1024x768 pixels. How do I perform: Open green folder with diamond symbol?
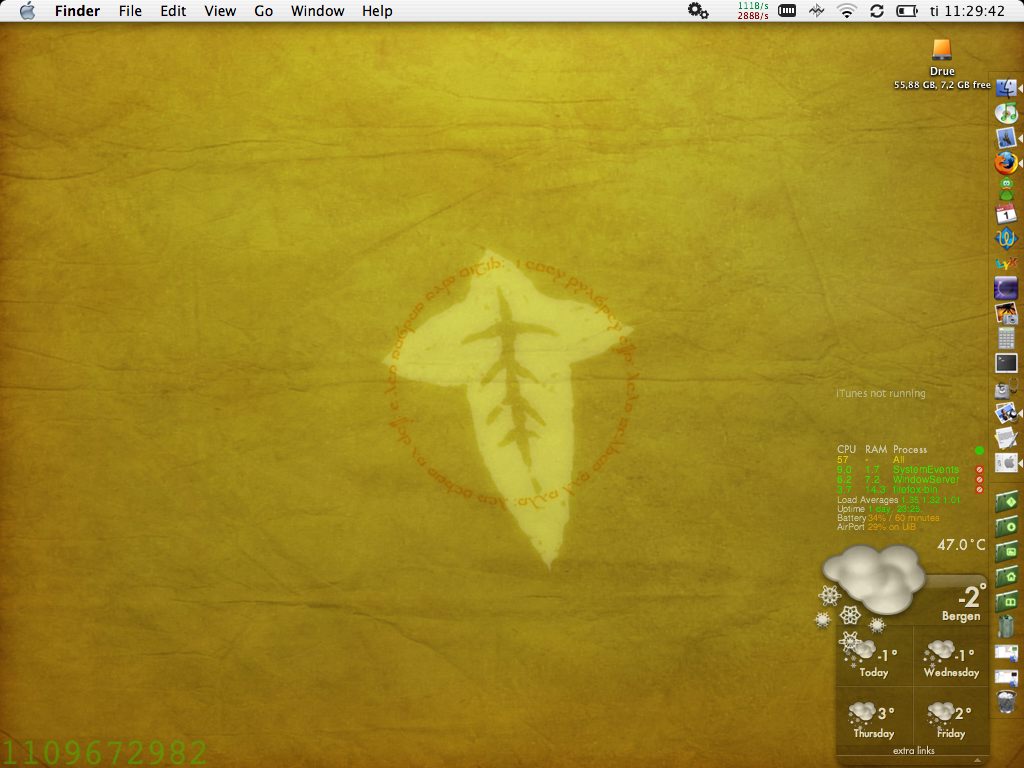(x=1006, y=502)
